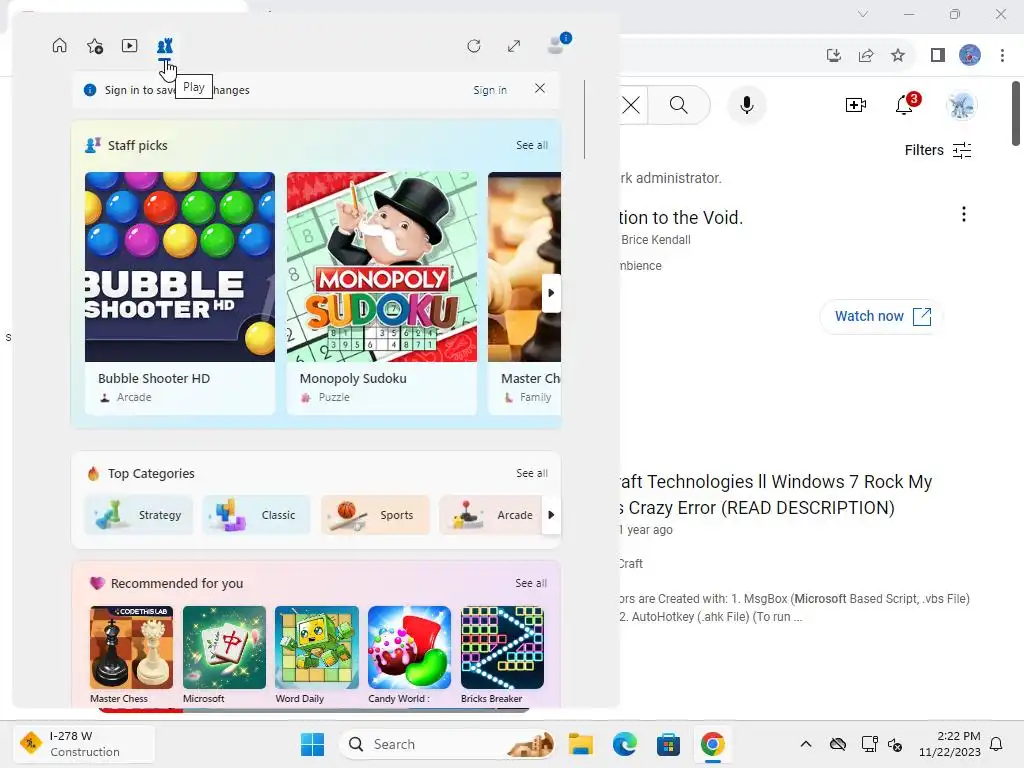Open the muted volume tray icon

click(x=895, y=744)
